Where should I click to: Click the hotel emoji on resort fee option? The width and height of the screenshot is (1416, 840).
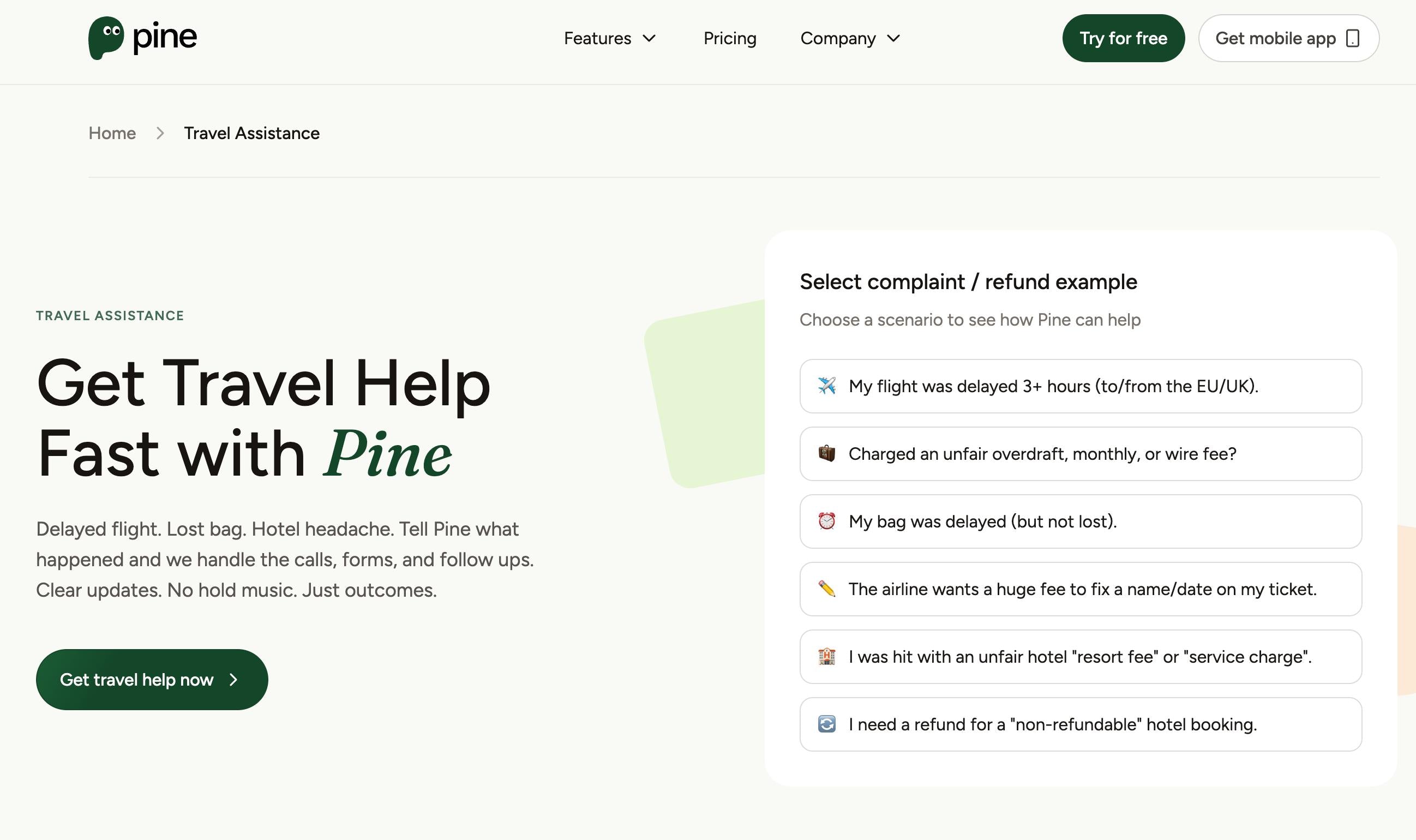(x=826, y=657)
